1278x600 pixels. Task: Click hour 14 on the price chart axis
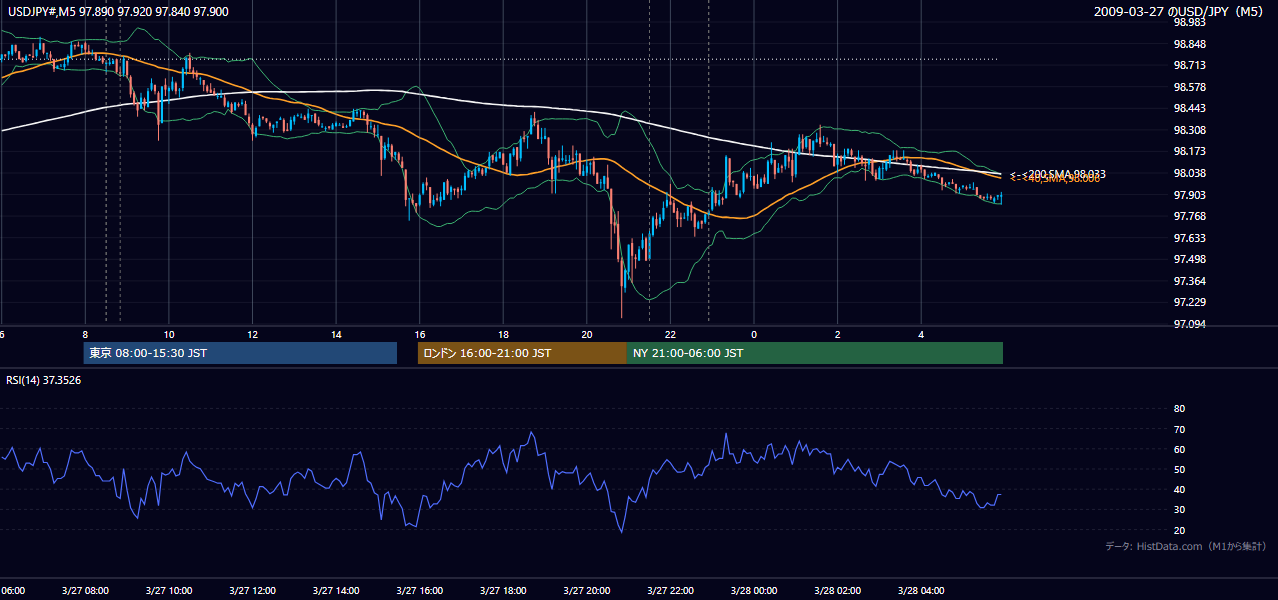pyautogui.click(x=336, y=334)
